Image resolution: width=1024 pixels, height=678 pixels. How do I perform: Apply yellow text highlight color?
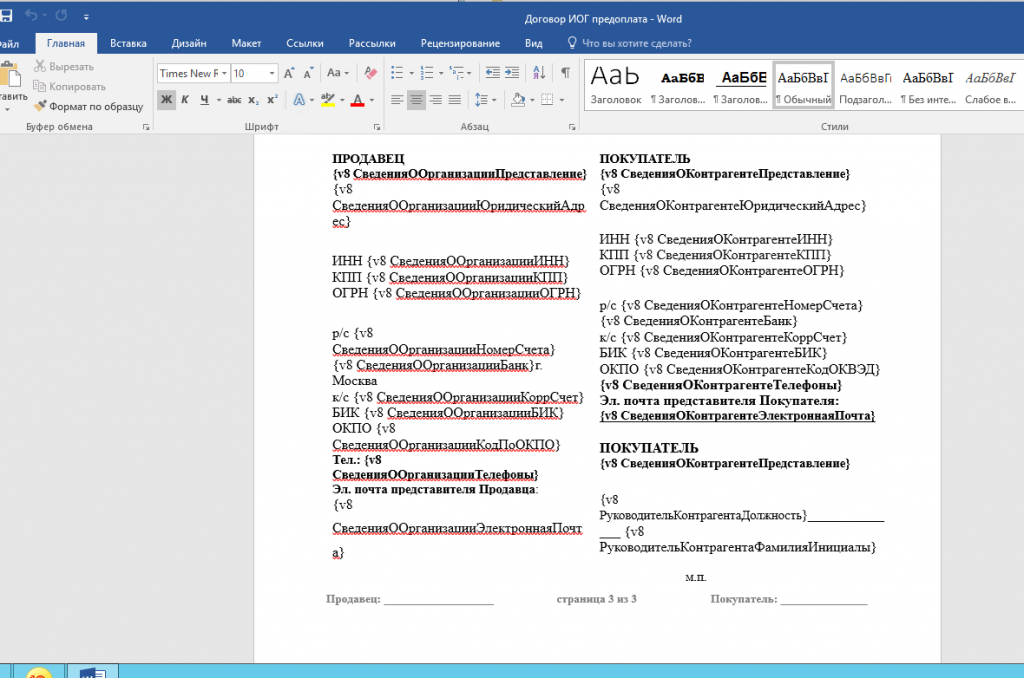(x=328, y=100)
